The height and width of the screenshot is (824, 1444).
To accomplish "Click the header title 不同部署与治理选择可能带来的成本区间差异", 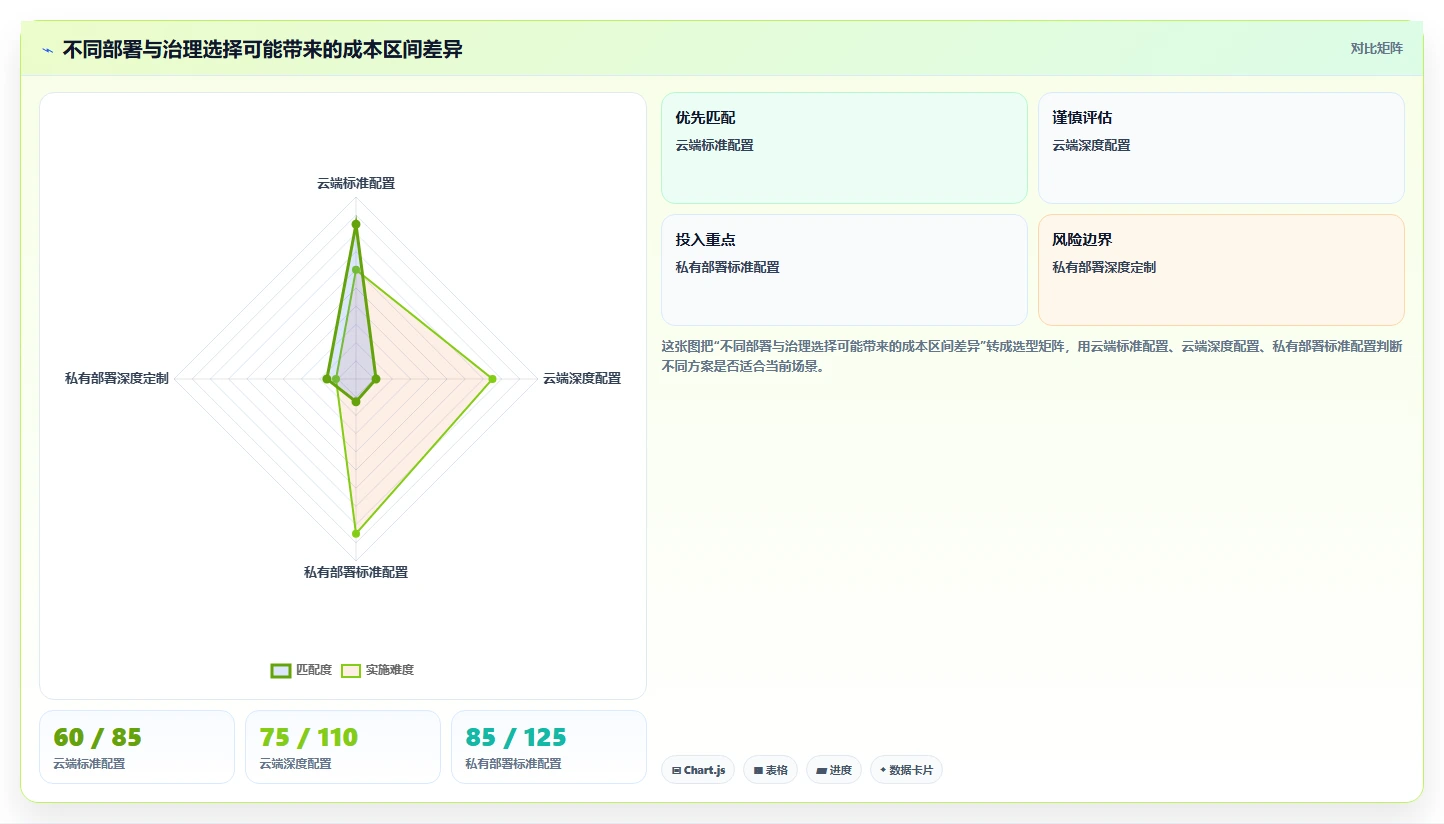I will click(262, 49).
